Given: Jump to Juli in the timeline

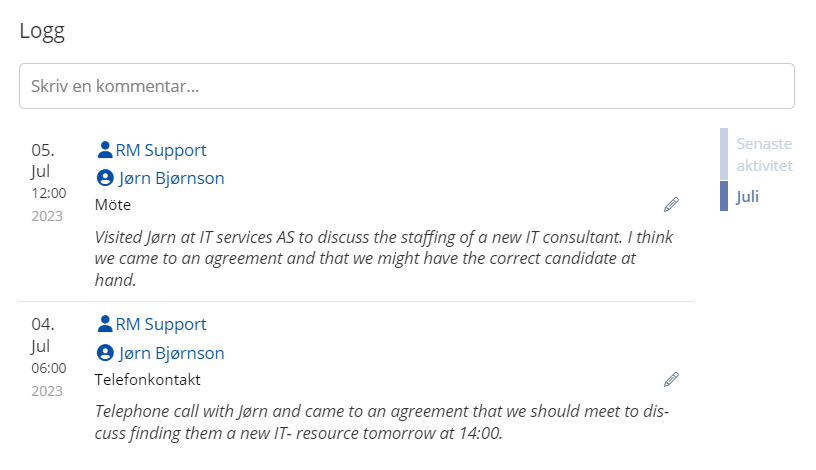Looking at the screenshot, I should [x=748, y=197].
